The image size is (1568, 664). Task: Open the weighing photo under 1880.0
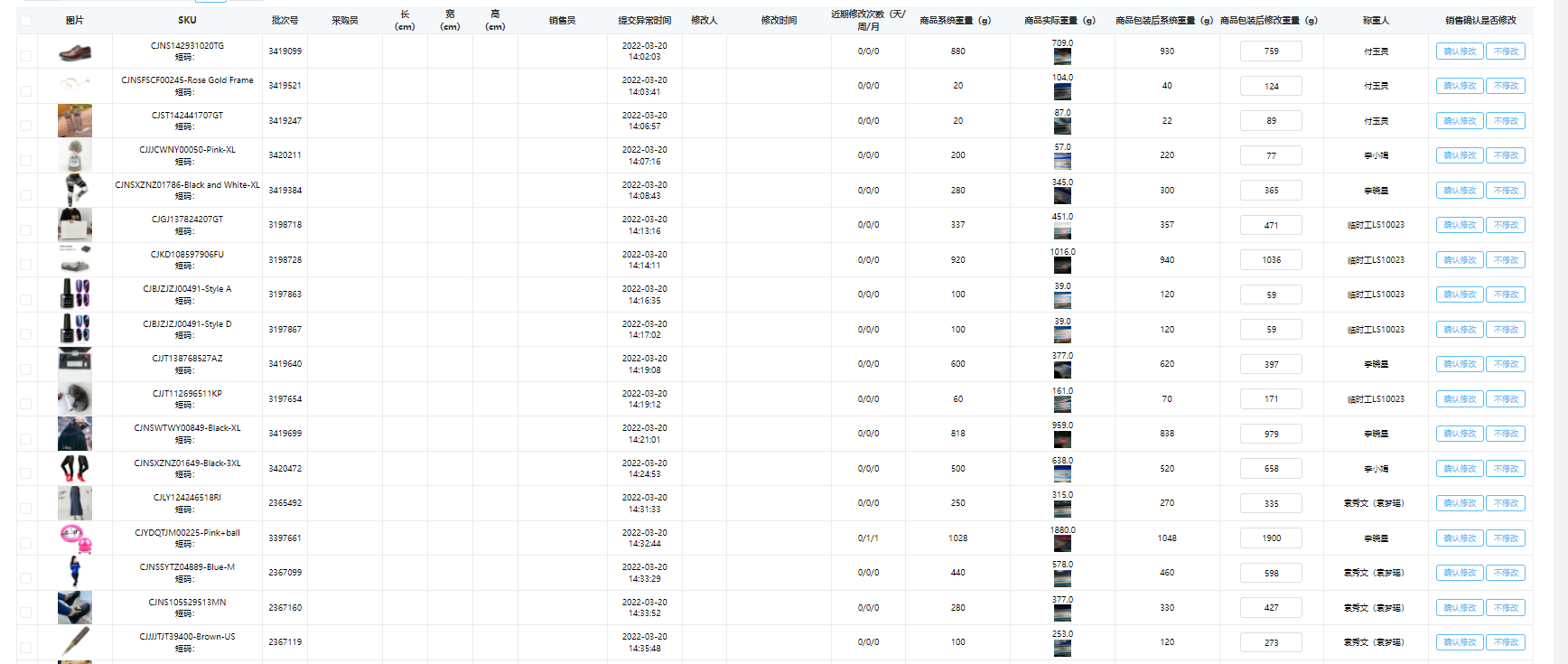1062,543
